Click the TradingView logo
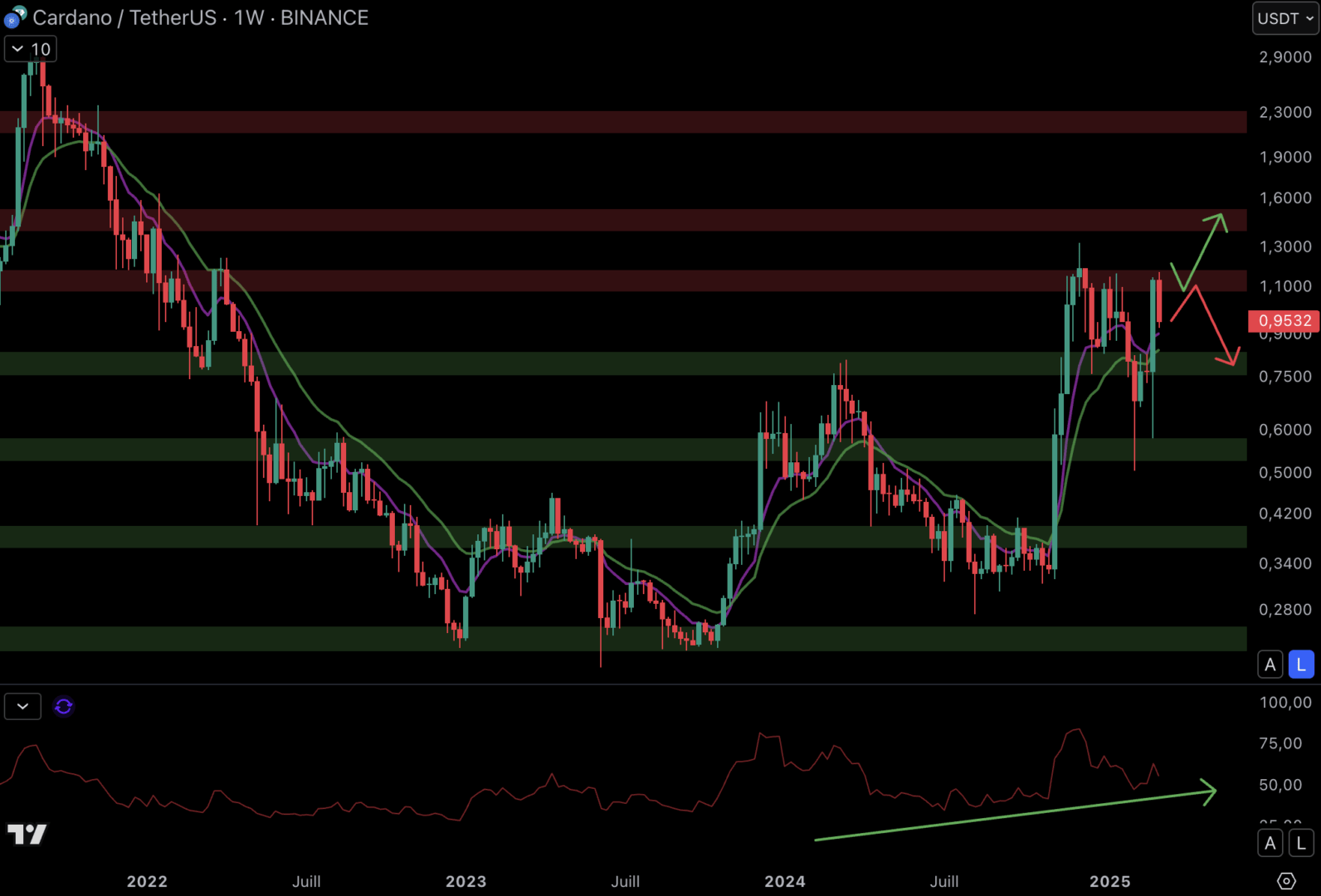 [x=27, y=834]
